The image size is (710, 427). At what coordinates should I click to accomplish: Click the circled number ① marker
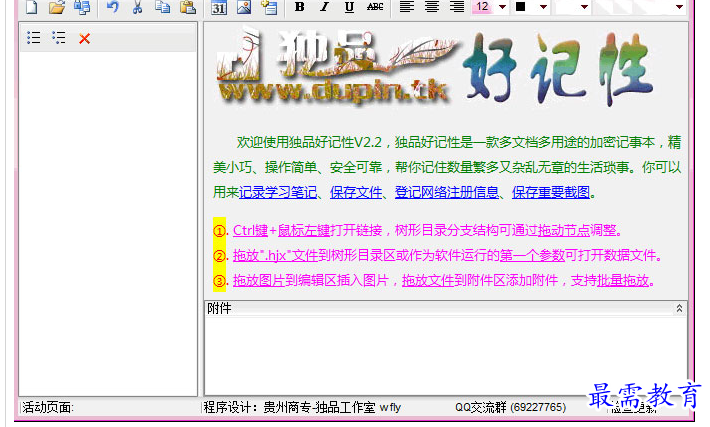click(219, 231)
